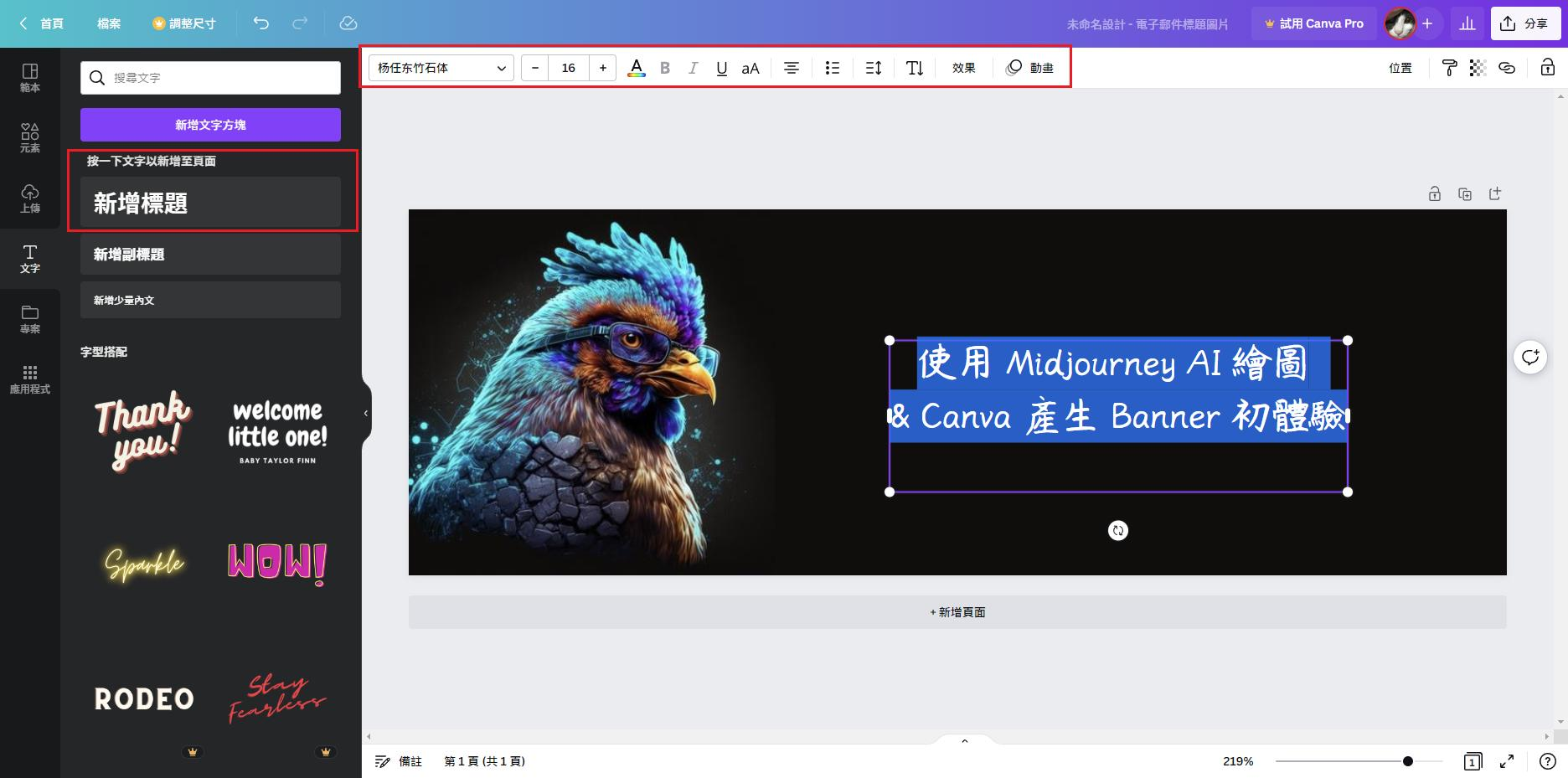Toggle bold formatting
The image size is (1568, 778).
(x=665, y=68)
